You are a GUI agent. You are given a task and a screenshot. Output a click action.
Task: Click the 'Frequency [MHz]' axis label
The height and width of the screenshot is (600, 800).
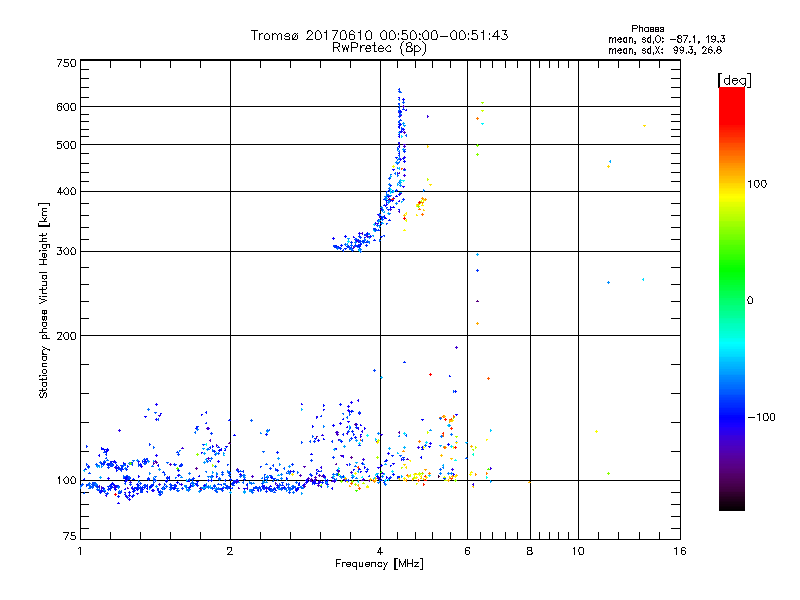point(379,564)
